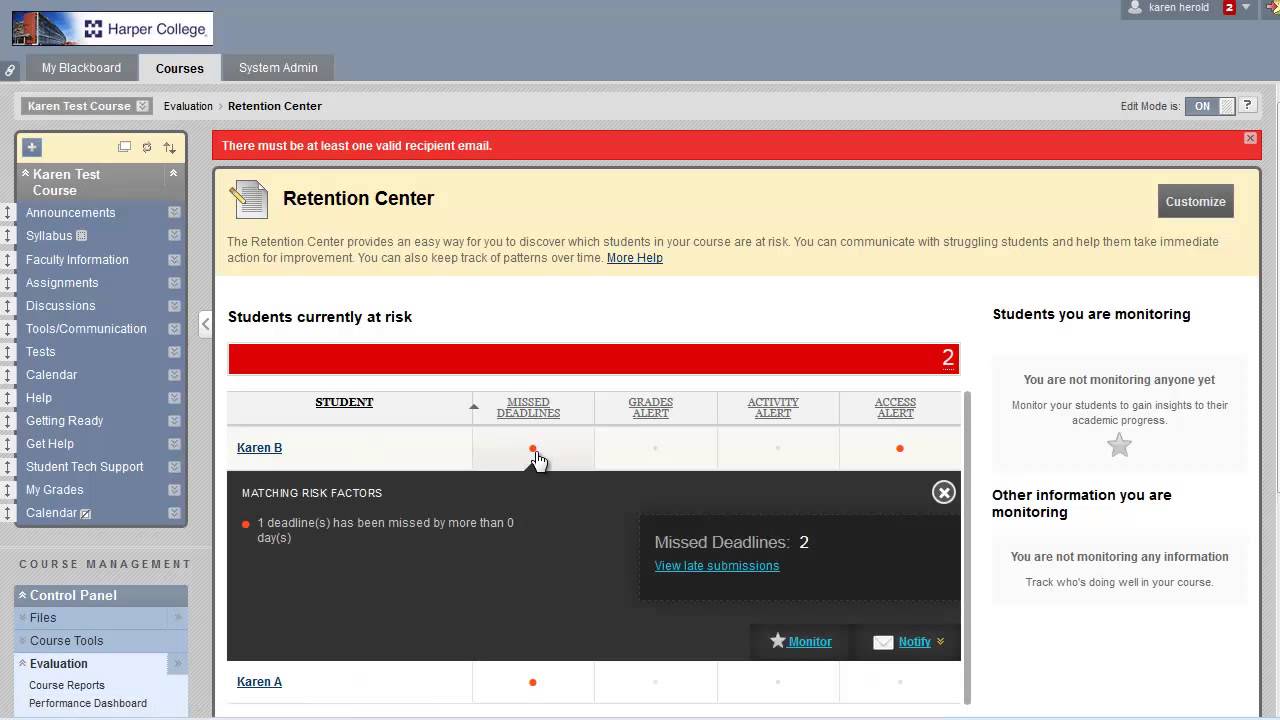The height and width of the screenshot is (720, 1280).
Task: Select the Courses tab
Action: [180, 68]
